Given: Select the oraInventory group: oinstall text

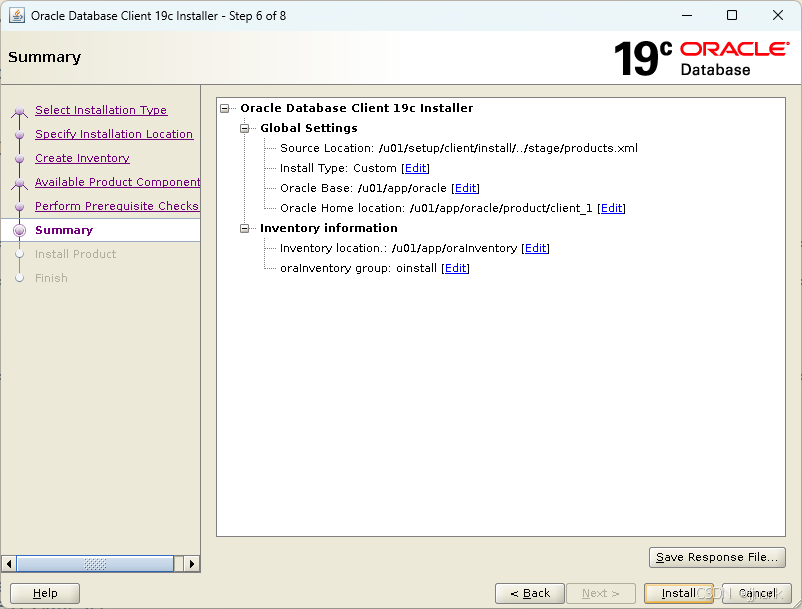Looking at the screenshot, I should 359,268.
